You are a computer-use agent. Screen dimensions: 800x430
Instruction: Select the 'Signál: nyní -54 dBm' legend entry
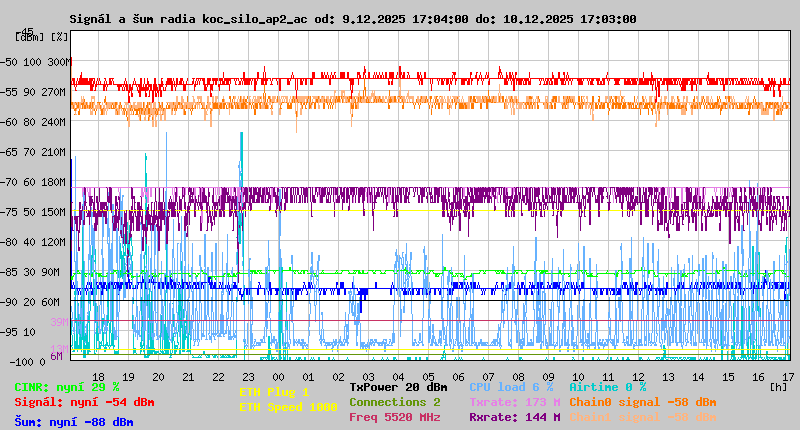coord(84,402)
